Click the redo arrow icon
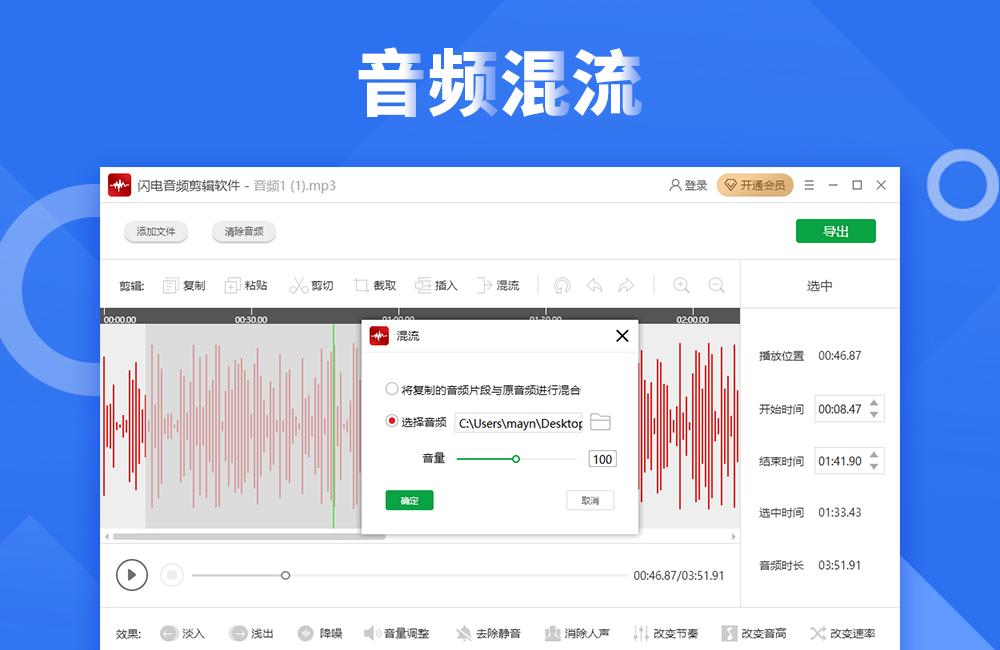The image size is (1000, 650). tap(626, 285)
